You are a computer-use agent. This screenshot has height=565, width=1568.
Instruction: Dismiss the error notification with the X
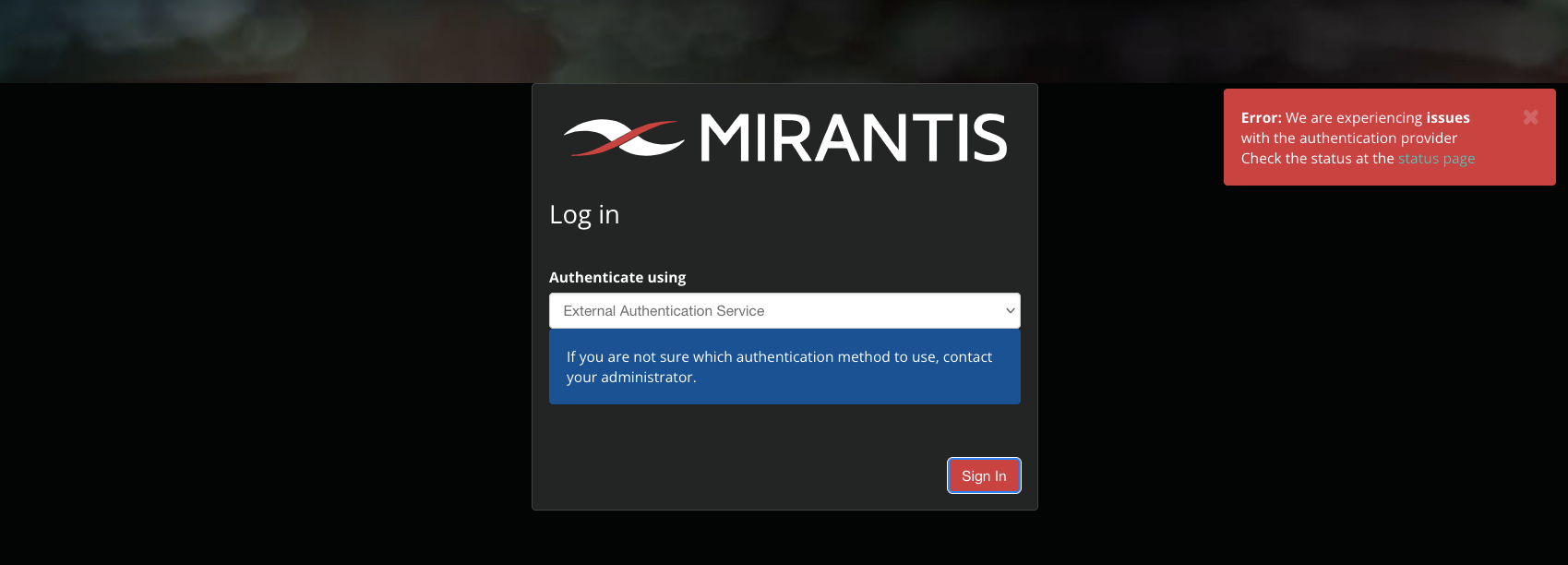coord(1530,117)
